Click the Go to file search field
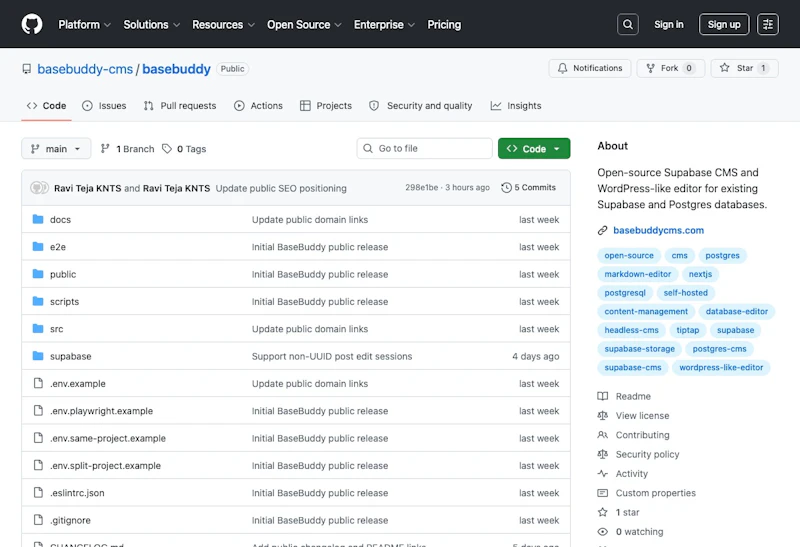 424,148
